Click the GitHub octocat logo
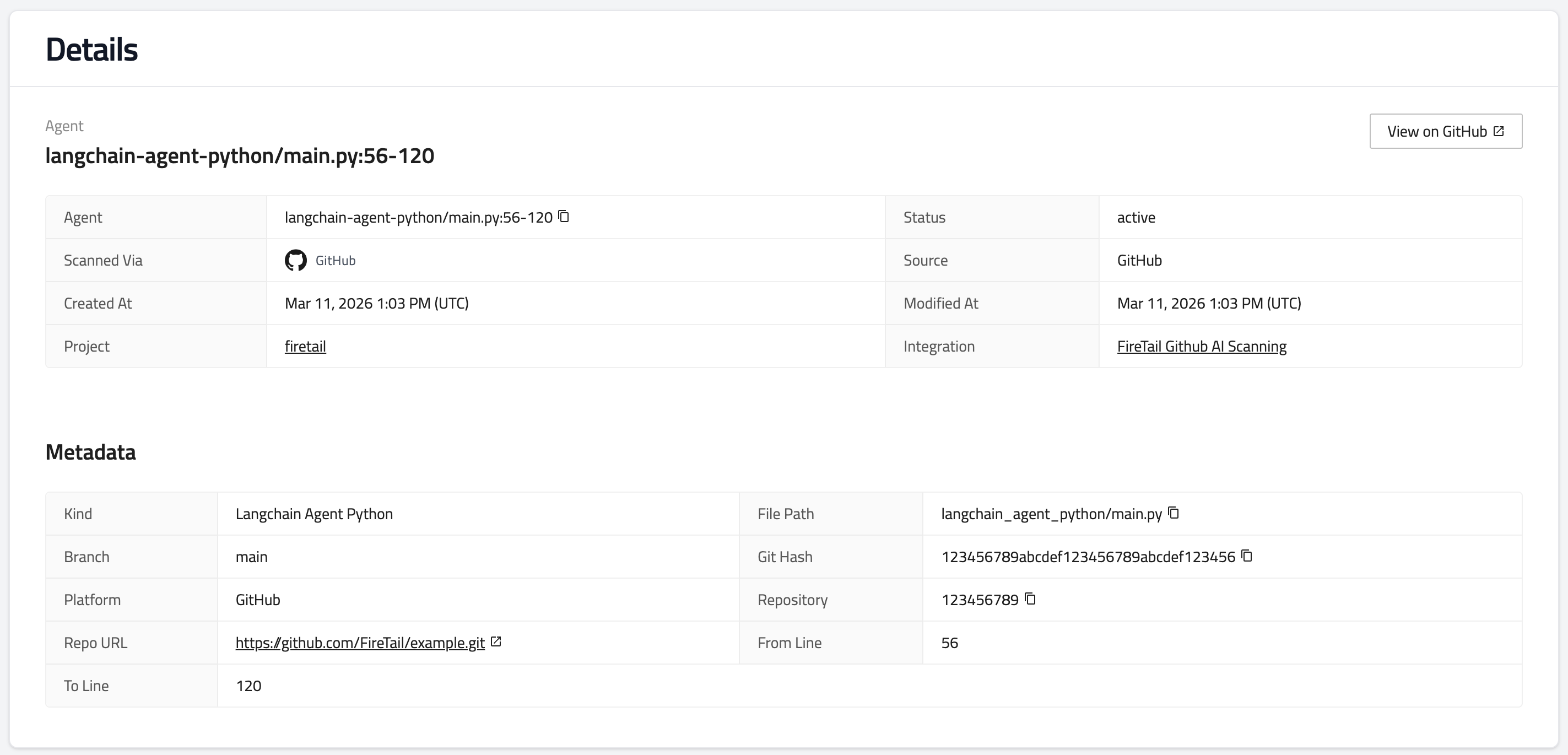The width and height of the screenshot is (1568, 755). point(296,261)
